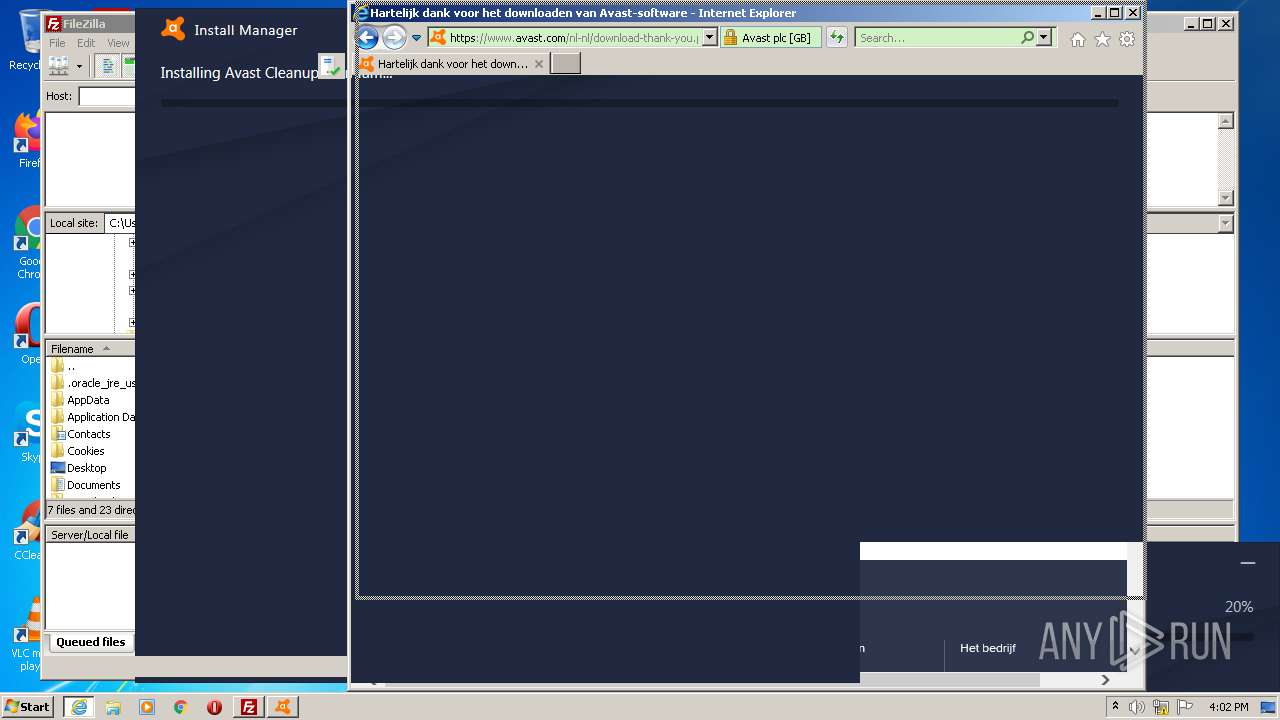
Task: Switch to Queued files tab
Action: tap(91, 642)
